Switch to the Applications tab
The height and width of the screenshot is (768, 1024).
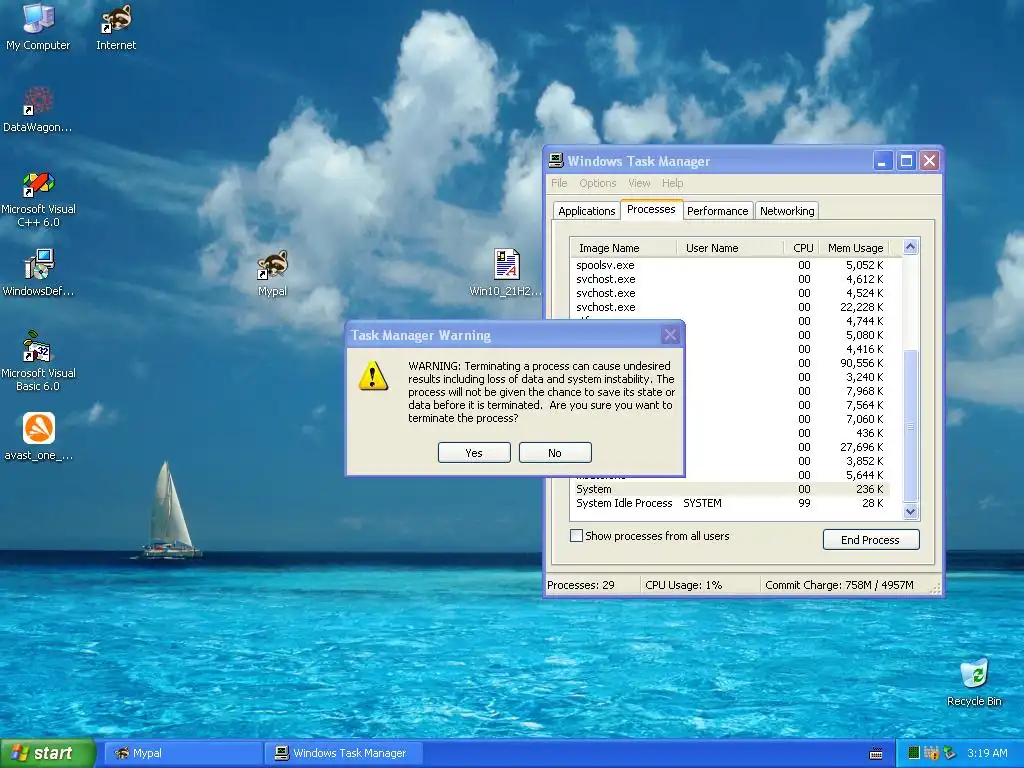(586, 211)
